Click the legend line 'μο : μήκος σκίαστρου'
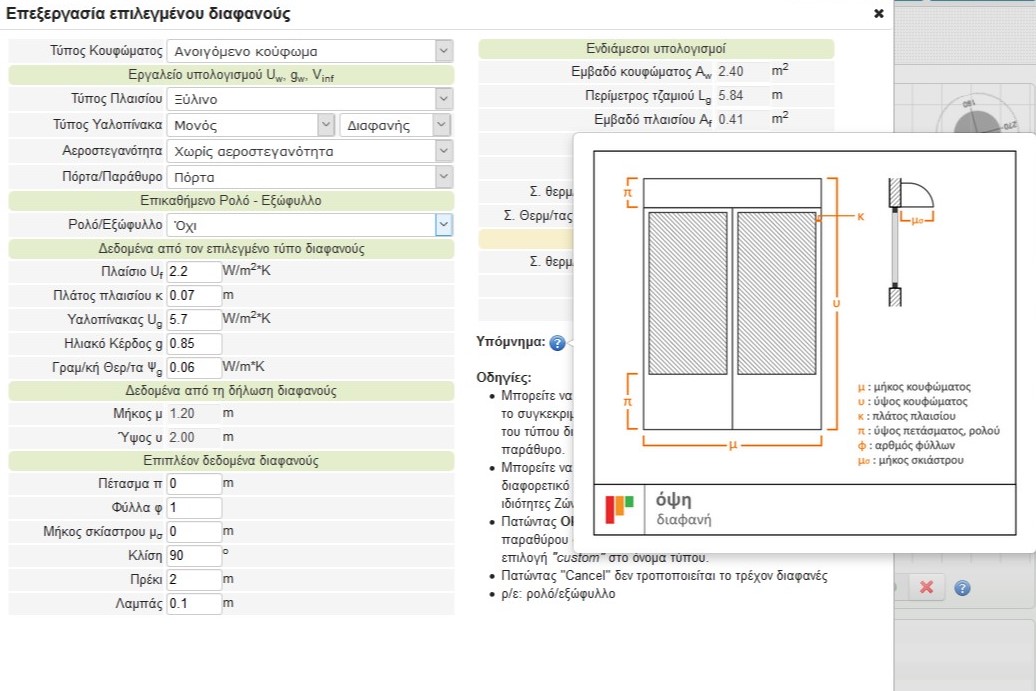1036x691 pixels. (x=910, y=460)
